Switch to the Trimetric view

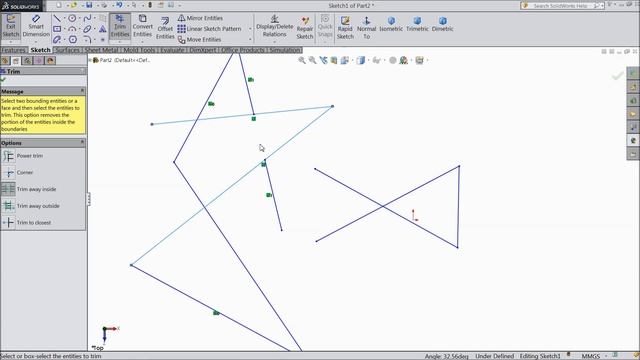417,24
